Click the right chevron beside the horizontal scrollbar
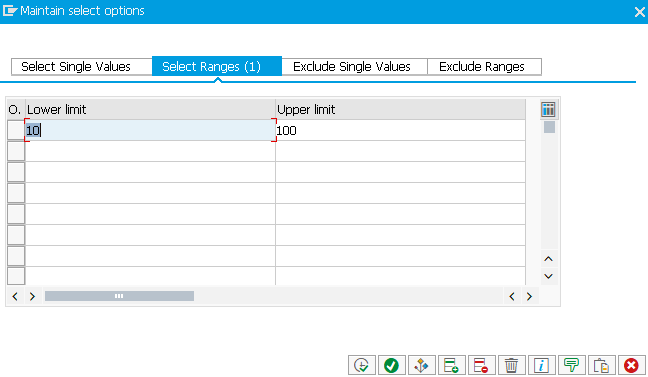Screen dimensions: 648x377 pyautogui.click(x=32, y=296)
